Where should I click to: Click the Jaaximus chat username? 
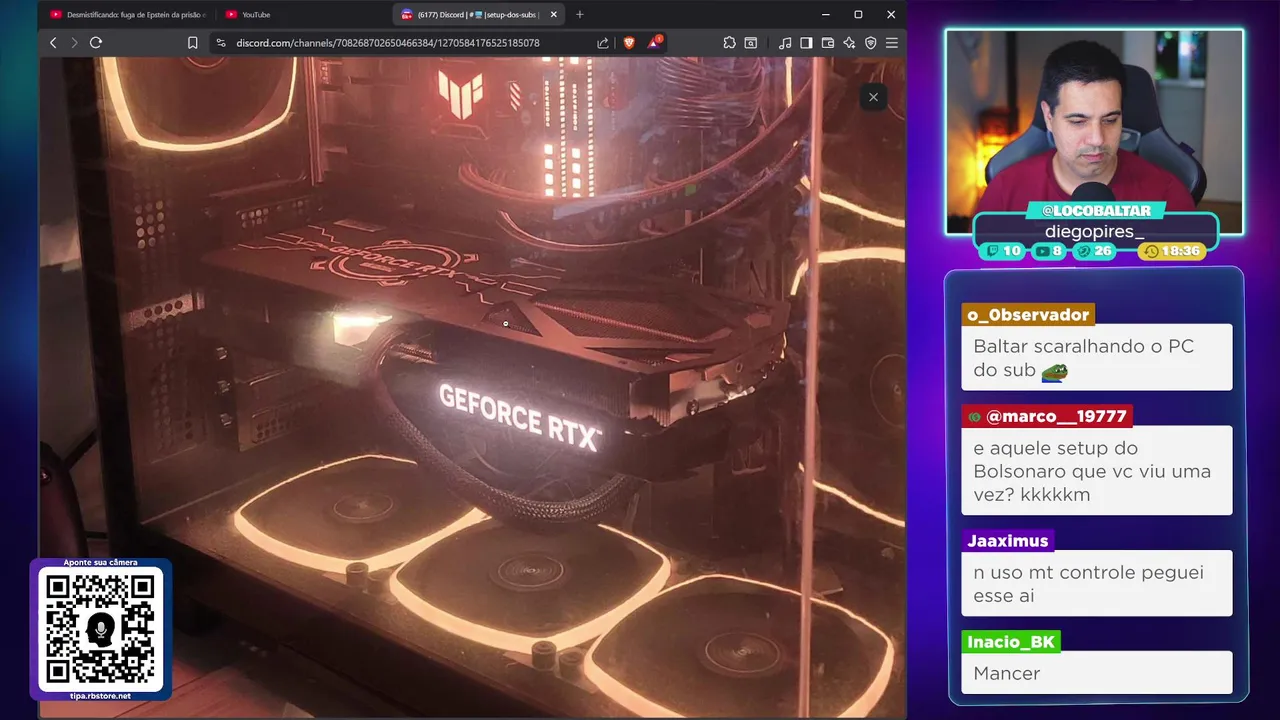1007,541
